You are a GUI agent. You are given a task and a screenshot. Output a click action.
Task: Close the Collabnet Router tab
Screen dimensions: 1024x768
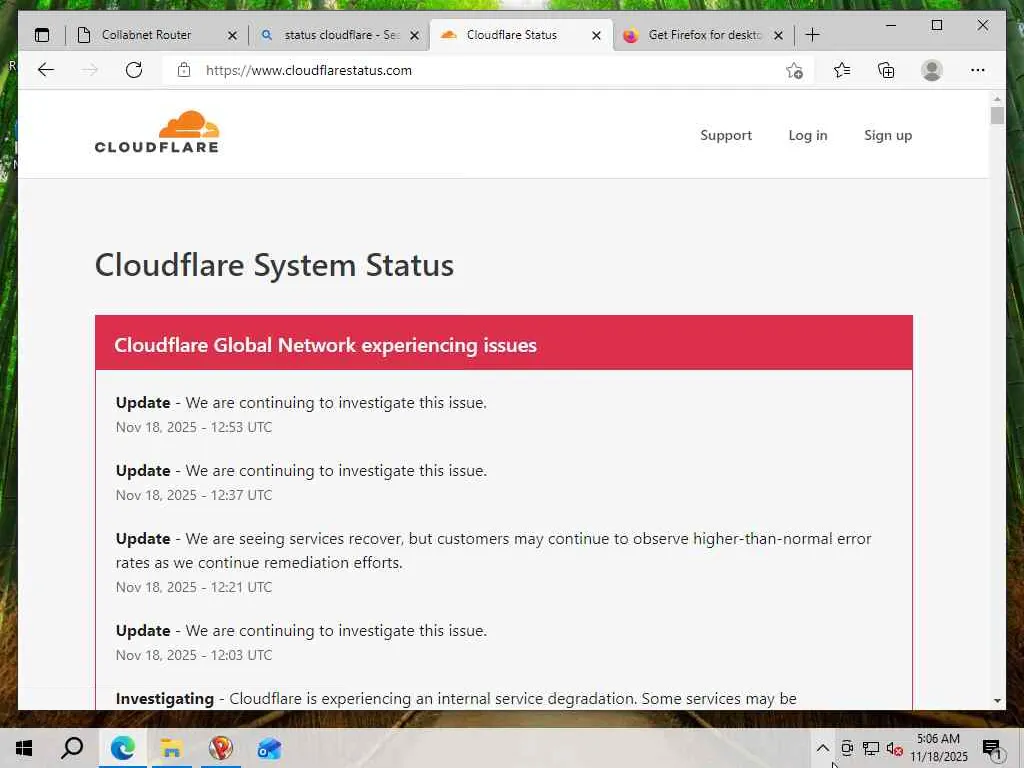[x=232, y=36]
